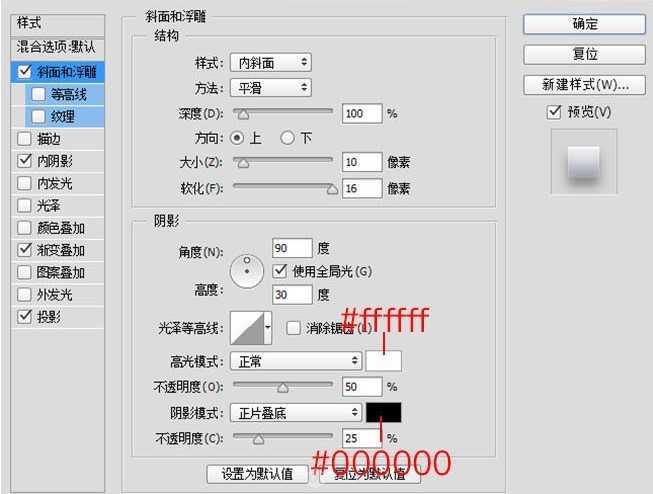Viewport: 653px width, 494px height.
Task: Expand the 阴影模式 shadow mode dropdown
Action: (295, 412)
